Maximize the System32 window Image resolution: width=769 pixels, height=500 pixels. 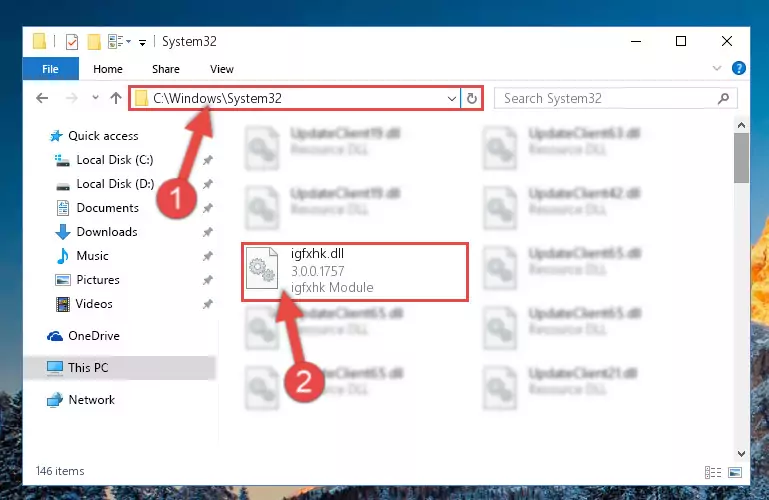[681, 42]
